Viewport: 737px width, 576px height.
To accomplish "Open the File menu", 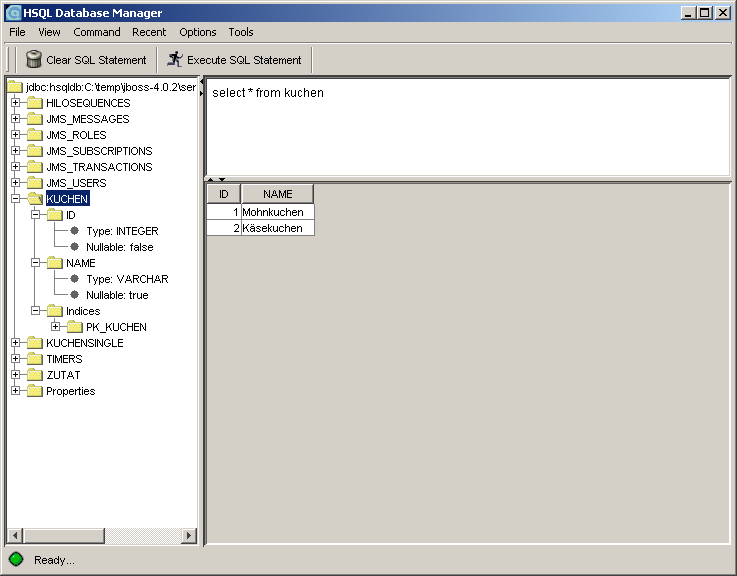I will pos(17,32).
